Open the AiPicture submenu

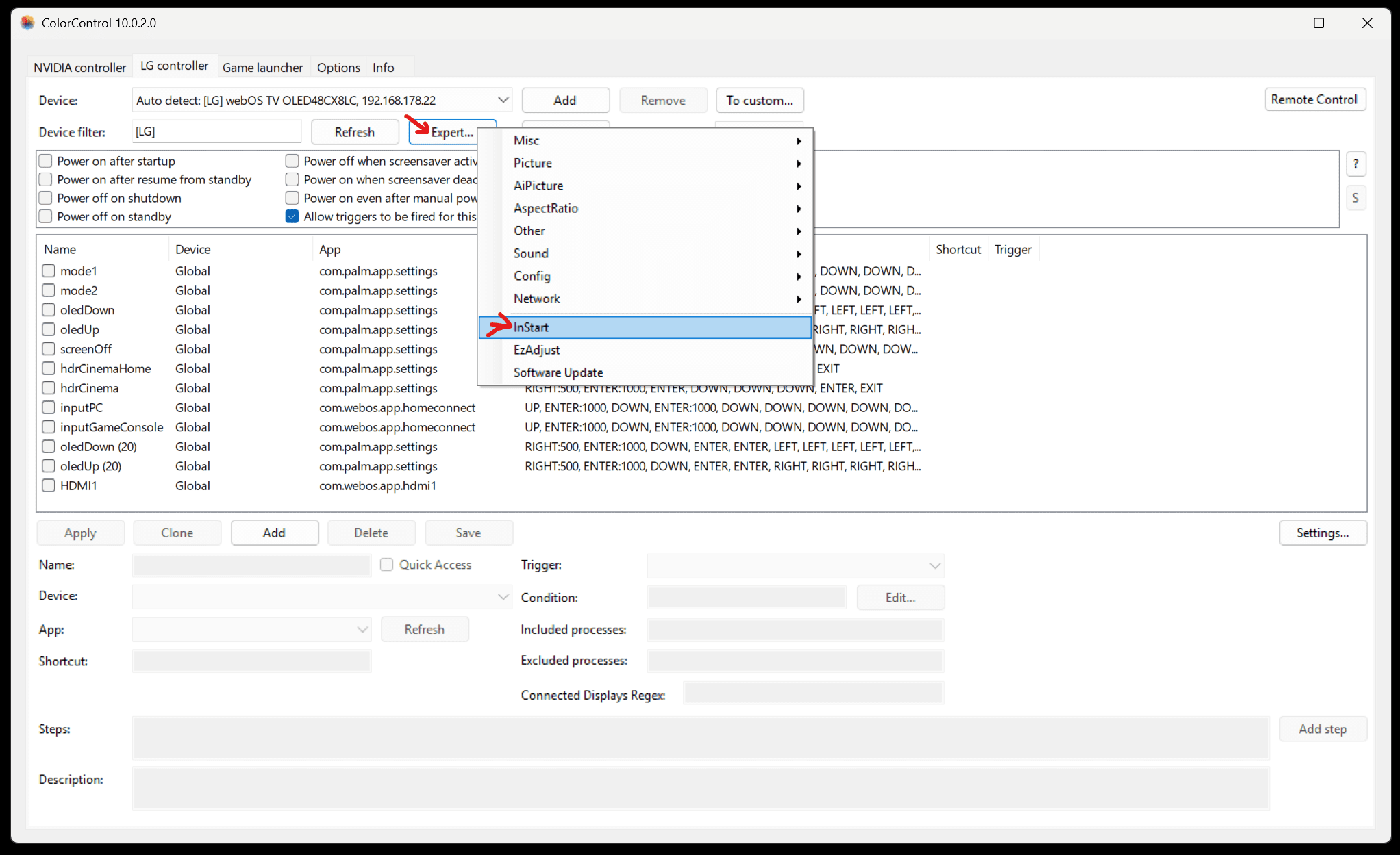[x=645, y=186]
